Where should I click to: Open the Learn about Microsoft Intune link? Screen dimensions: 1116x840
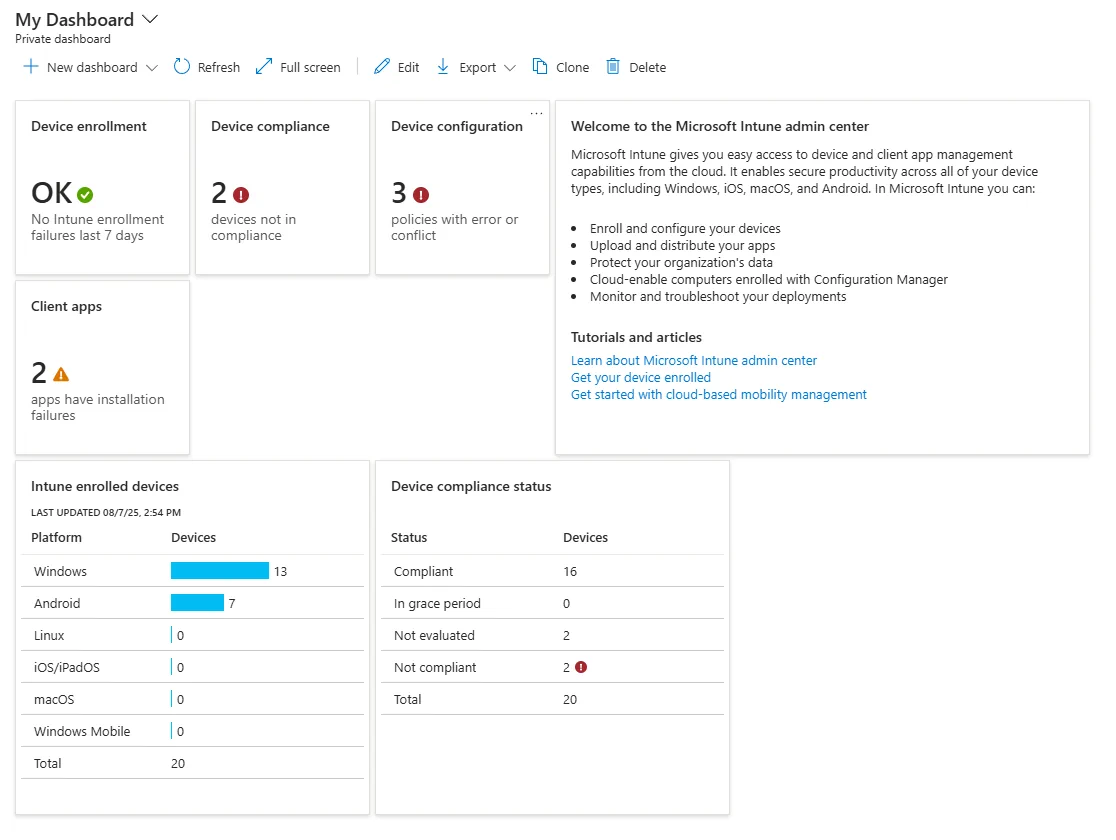694,360
